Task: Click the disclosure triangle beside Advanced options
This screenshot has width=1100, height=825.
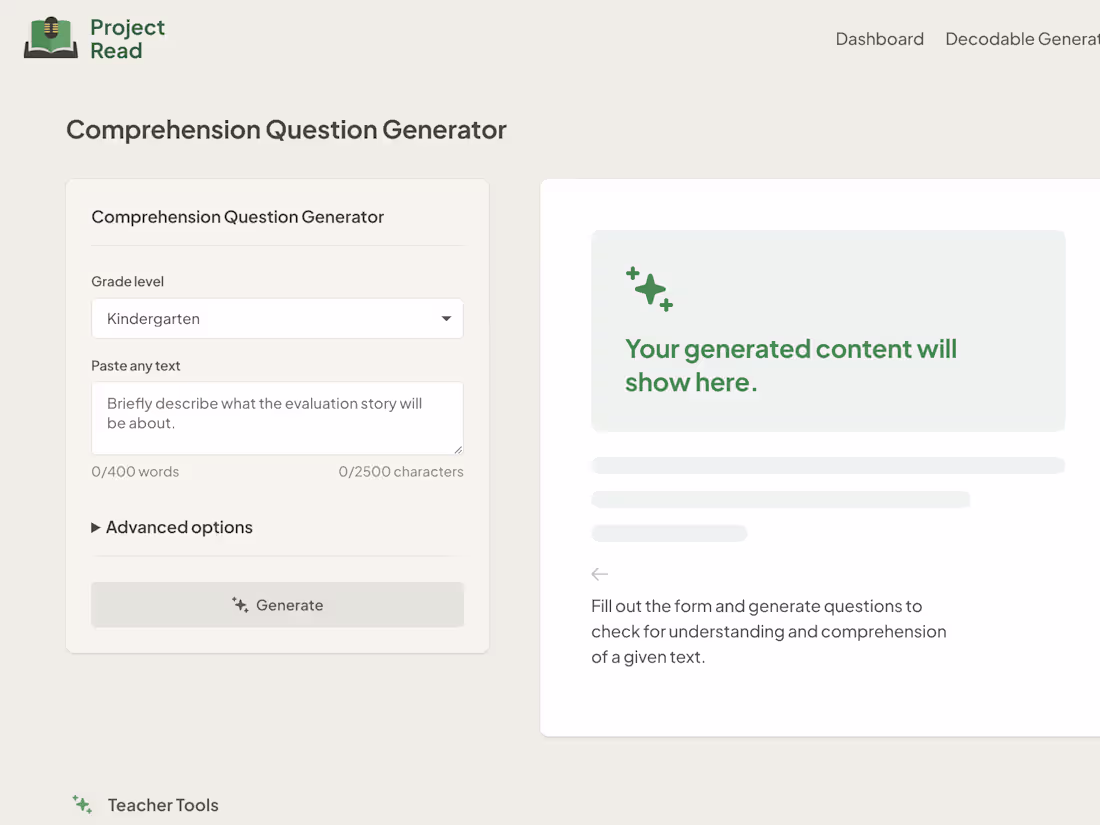Action: click(x=95, y=527)
